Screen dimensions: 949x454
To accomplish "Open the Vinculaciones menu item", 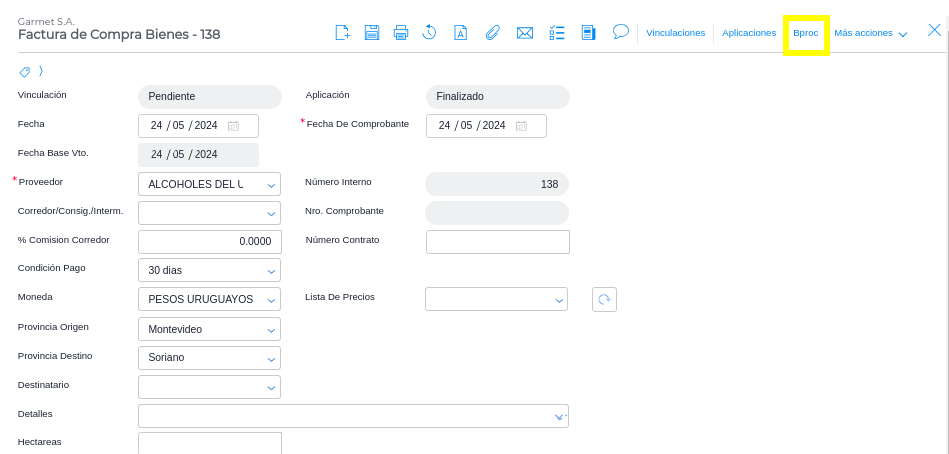I will [x=675, y=33].
